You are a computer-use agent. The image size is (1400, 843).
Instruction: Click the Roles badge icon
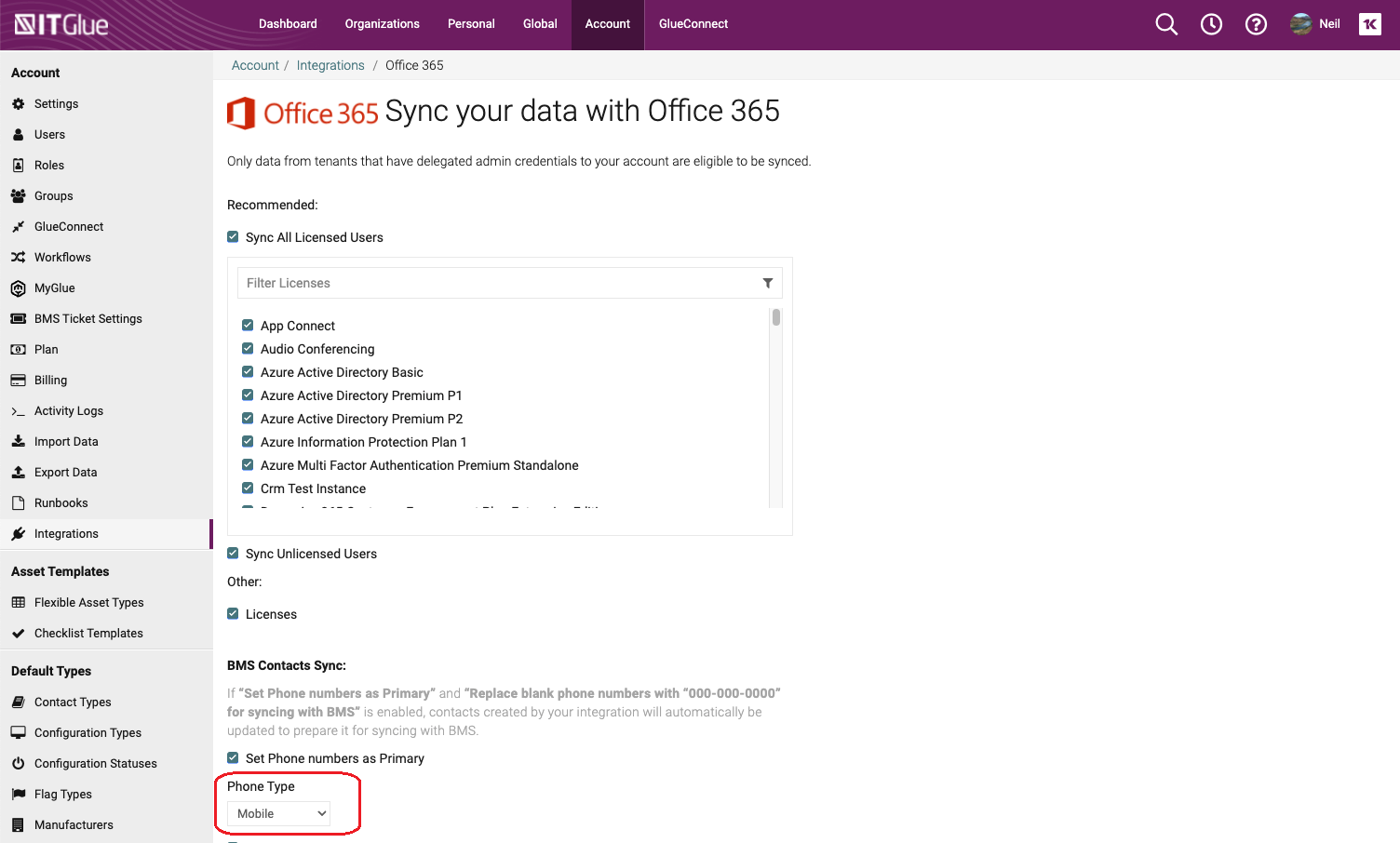(18, 166)
